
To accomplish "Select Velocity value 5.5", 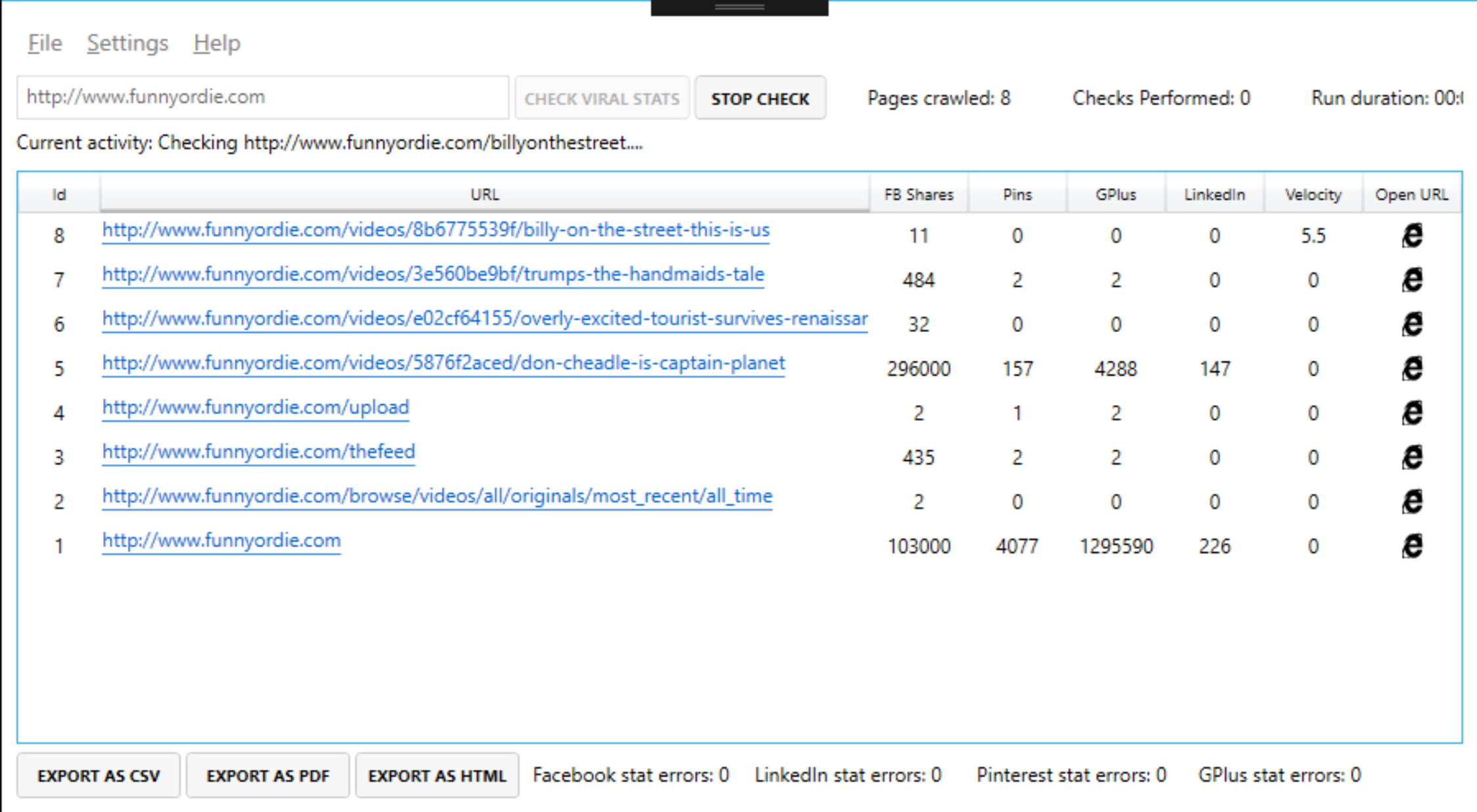I will 1313,236.
